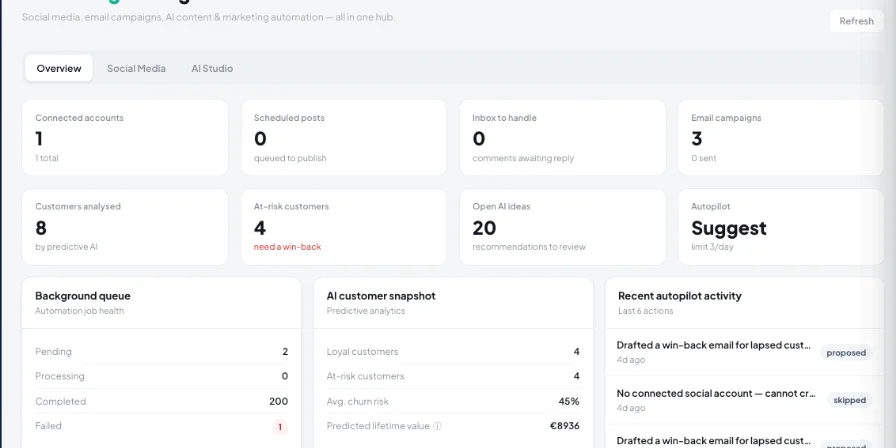Click the Background queue heading
Screen dimensions: 896x448
[83, 296]
